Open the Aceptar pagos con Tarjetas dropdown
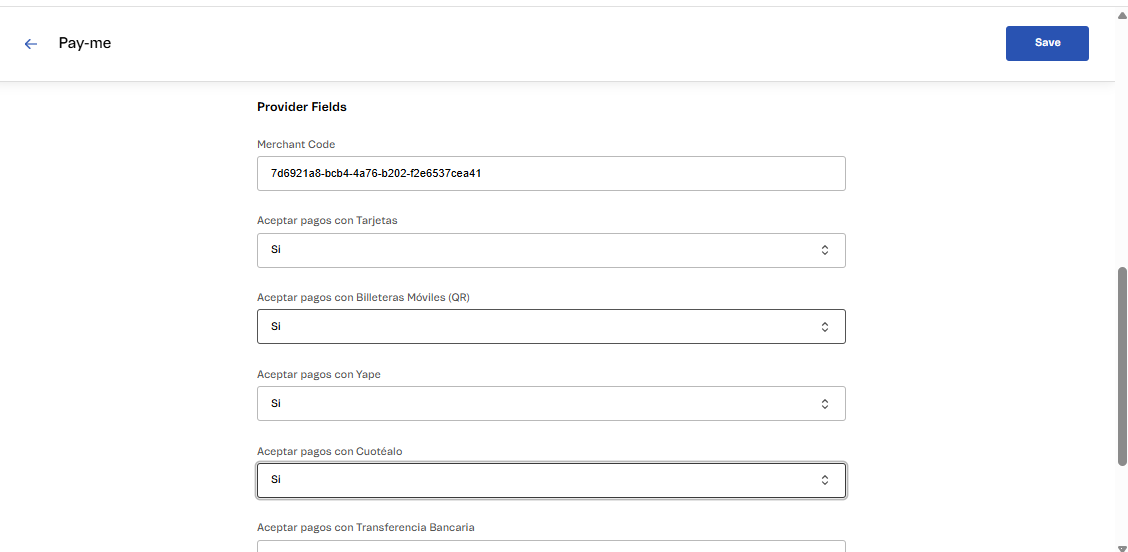 pyautogui.click(x=550, y=250)
